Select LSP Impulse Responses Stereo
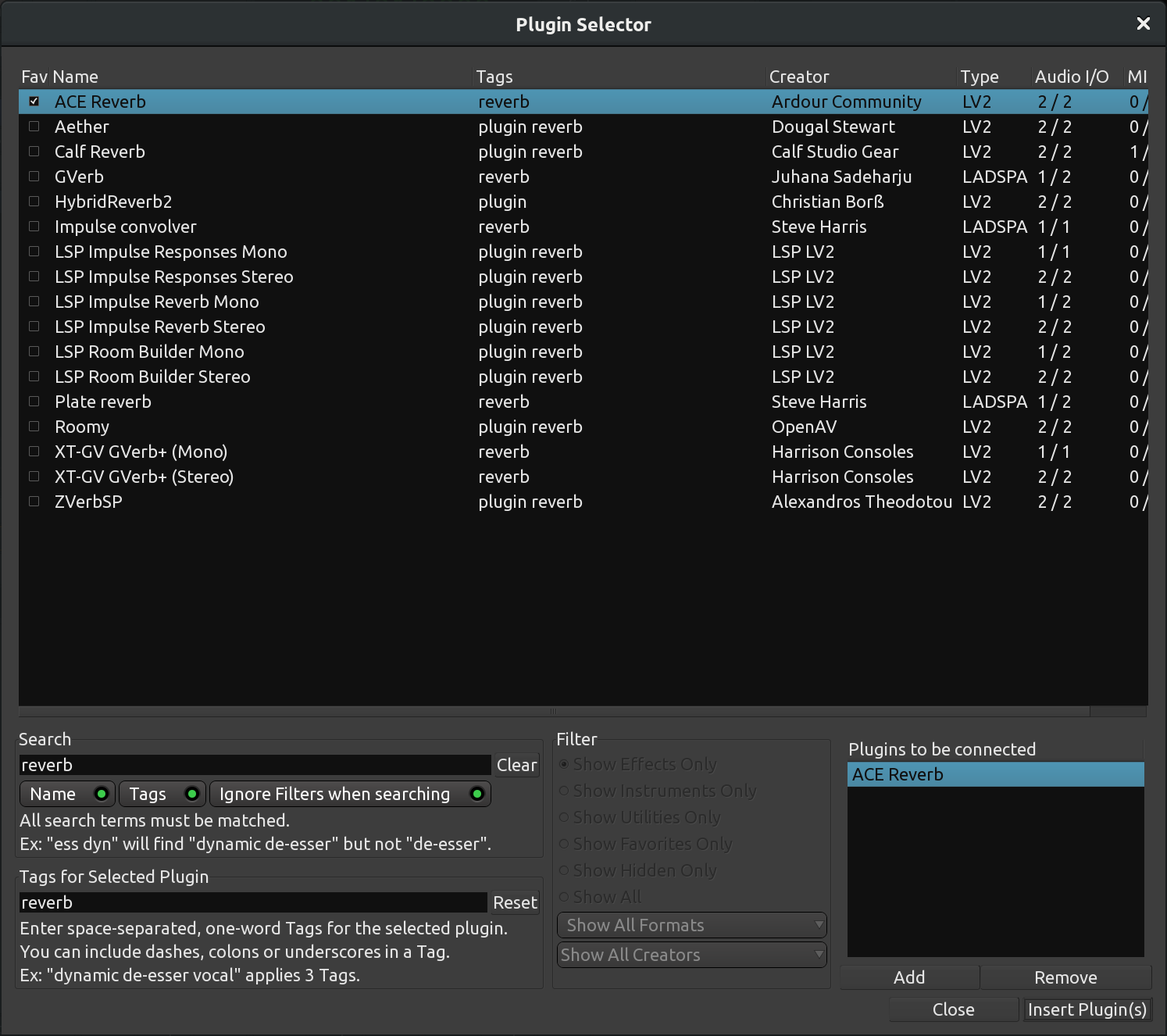1167x1036 pixels. point(583,277)
